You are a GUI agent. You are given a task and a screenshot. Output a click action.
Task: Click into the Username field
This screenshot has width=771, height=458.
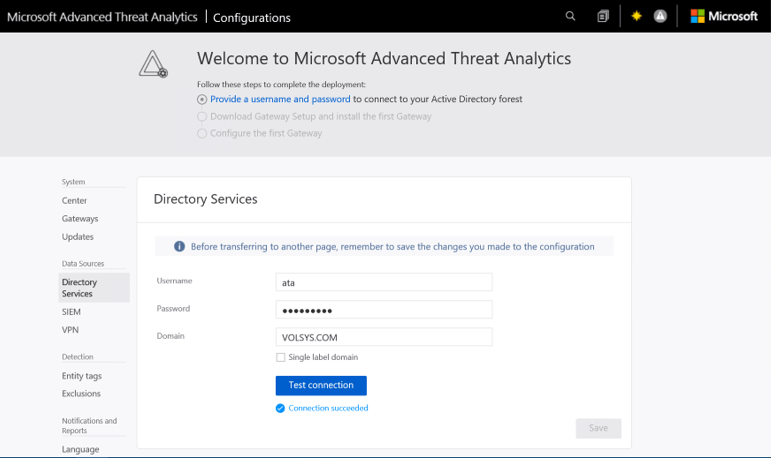point(384,282)
